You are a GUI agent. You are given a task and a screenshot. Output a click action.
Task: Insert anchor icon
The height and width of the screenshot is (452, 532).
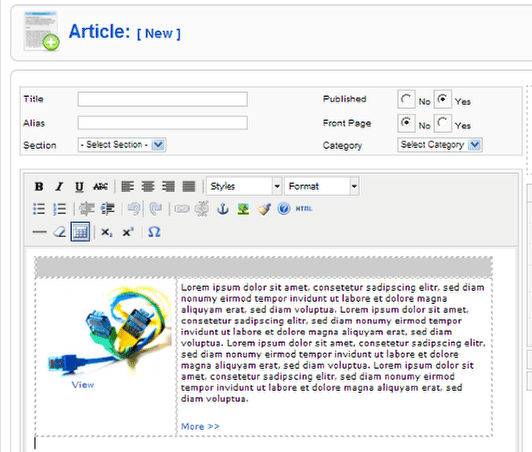click(x=223, y=209)
